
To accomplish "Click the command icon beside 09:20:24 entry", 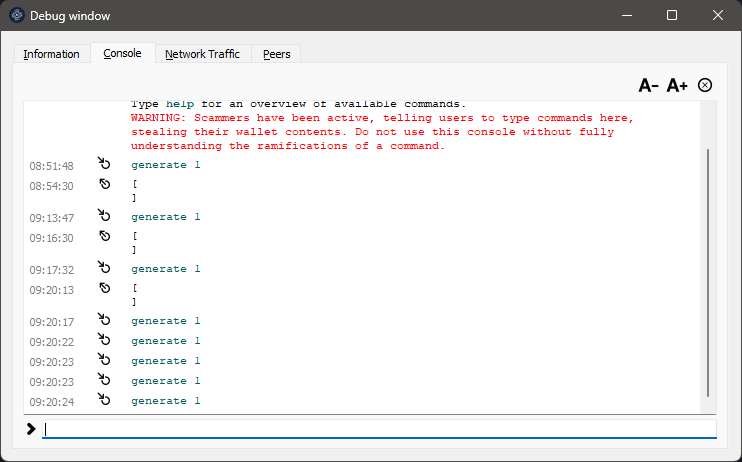I will pos(104,400).
